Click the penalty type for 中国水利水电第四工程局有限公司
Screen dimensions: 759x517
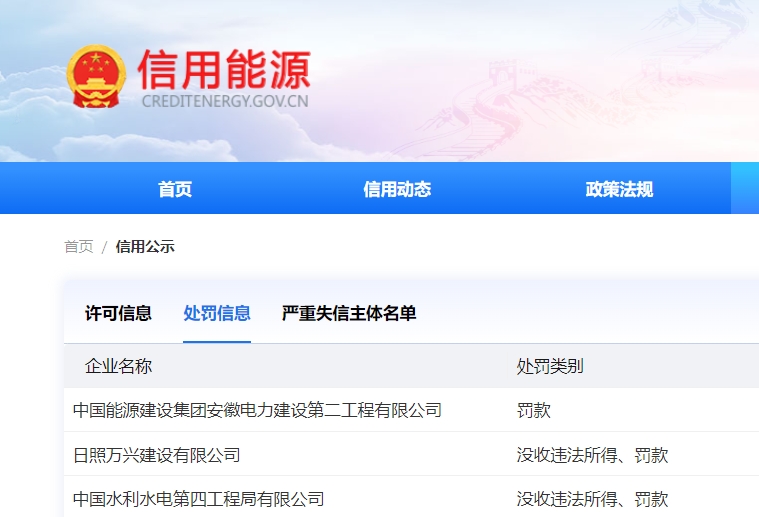click(x=592, y=498)
